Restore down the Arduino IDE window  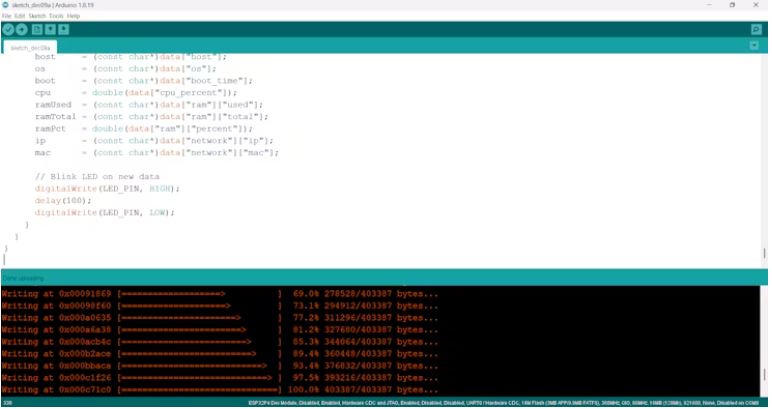coord(732,5)
